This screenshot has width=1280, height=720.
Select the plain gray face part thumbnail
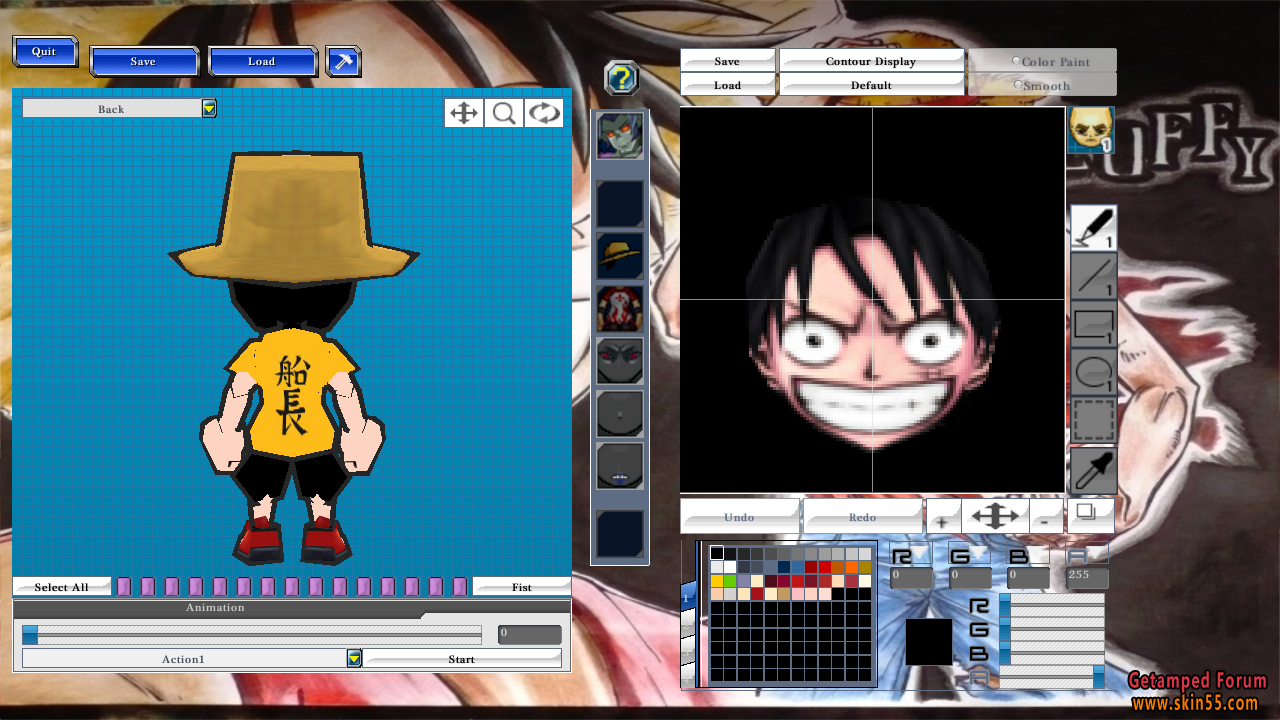tap(620, 414)
